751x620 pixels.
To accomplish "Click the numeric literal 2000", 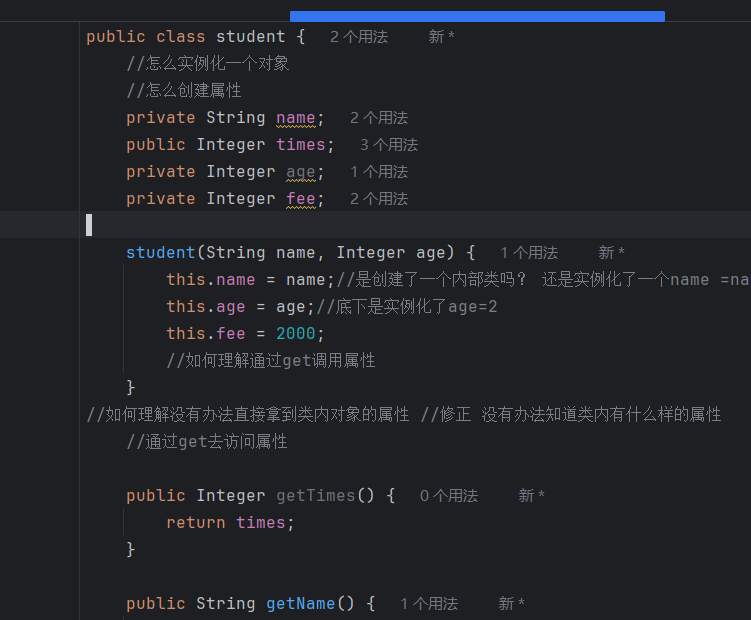I will [296, 334].
